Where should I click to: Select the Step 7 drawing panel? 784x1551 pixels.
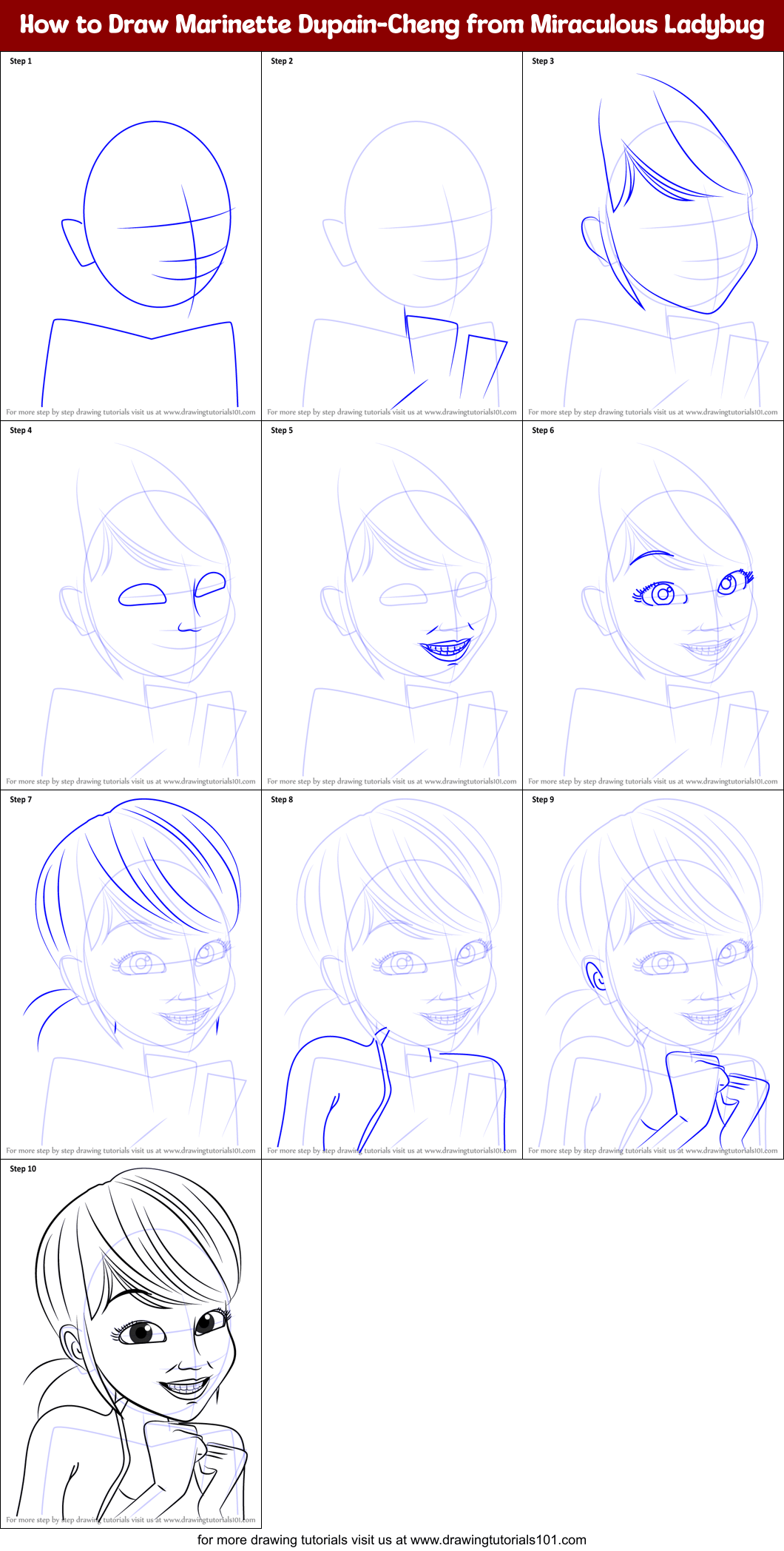pos(131,975)
